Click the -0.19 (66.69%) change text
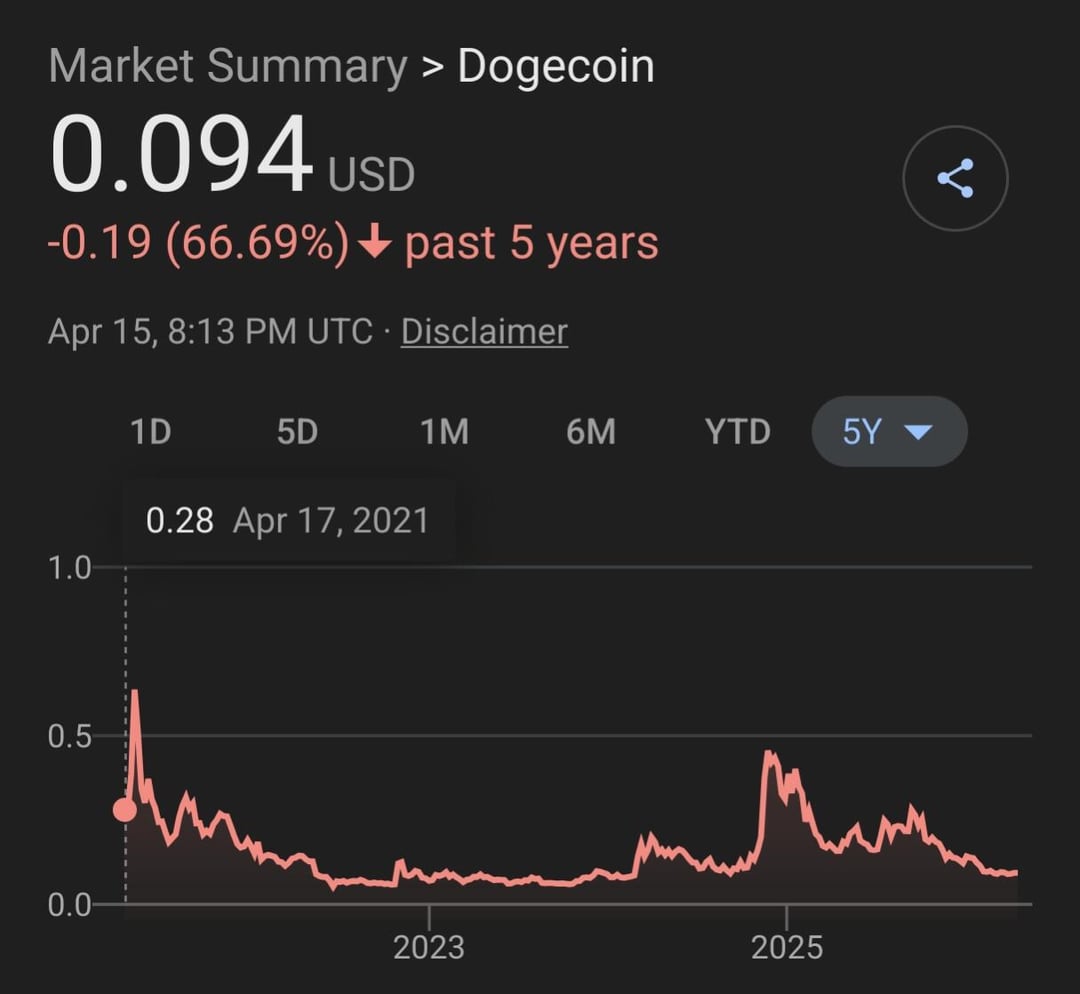This screenshot has height=994, width=1080. [199, 244]
